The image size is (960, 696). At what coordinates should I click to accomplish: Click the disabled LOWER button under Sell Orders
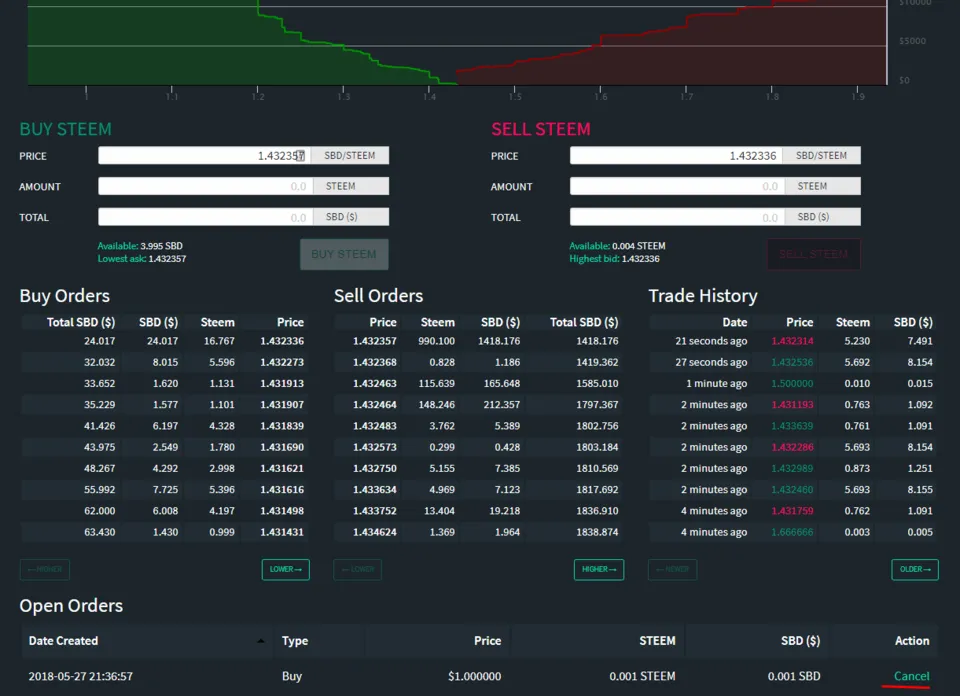358,569
